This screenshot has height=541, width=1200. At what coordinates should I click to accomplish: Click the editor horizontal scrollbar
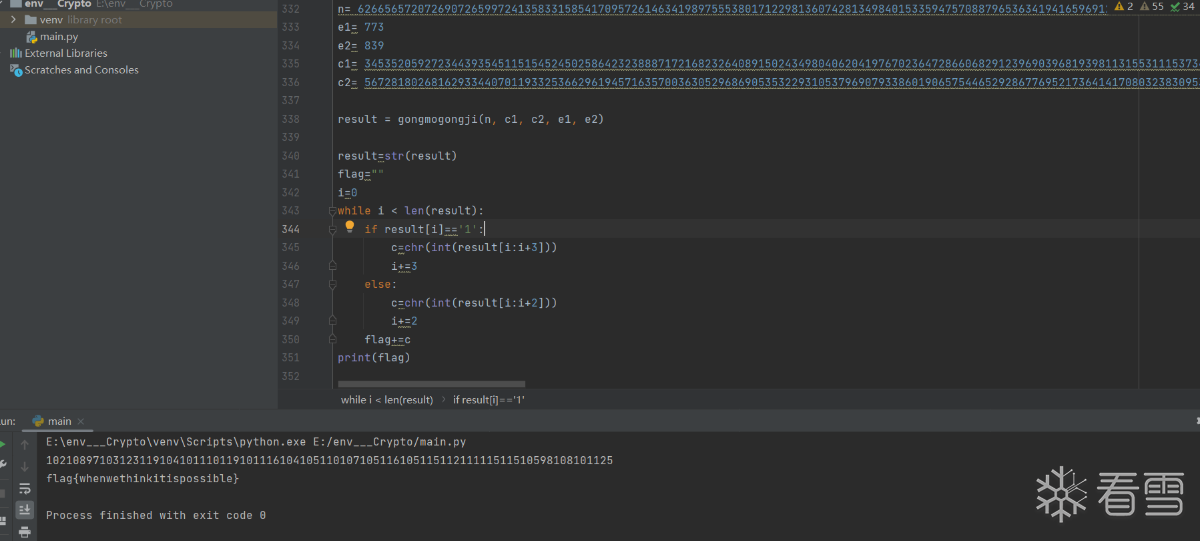tap(431, 383)
